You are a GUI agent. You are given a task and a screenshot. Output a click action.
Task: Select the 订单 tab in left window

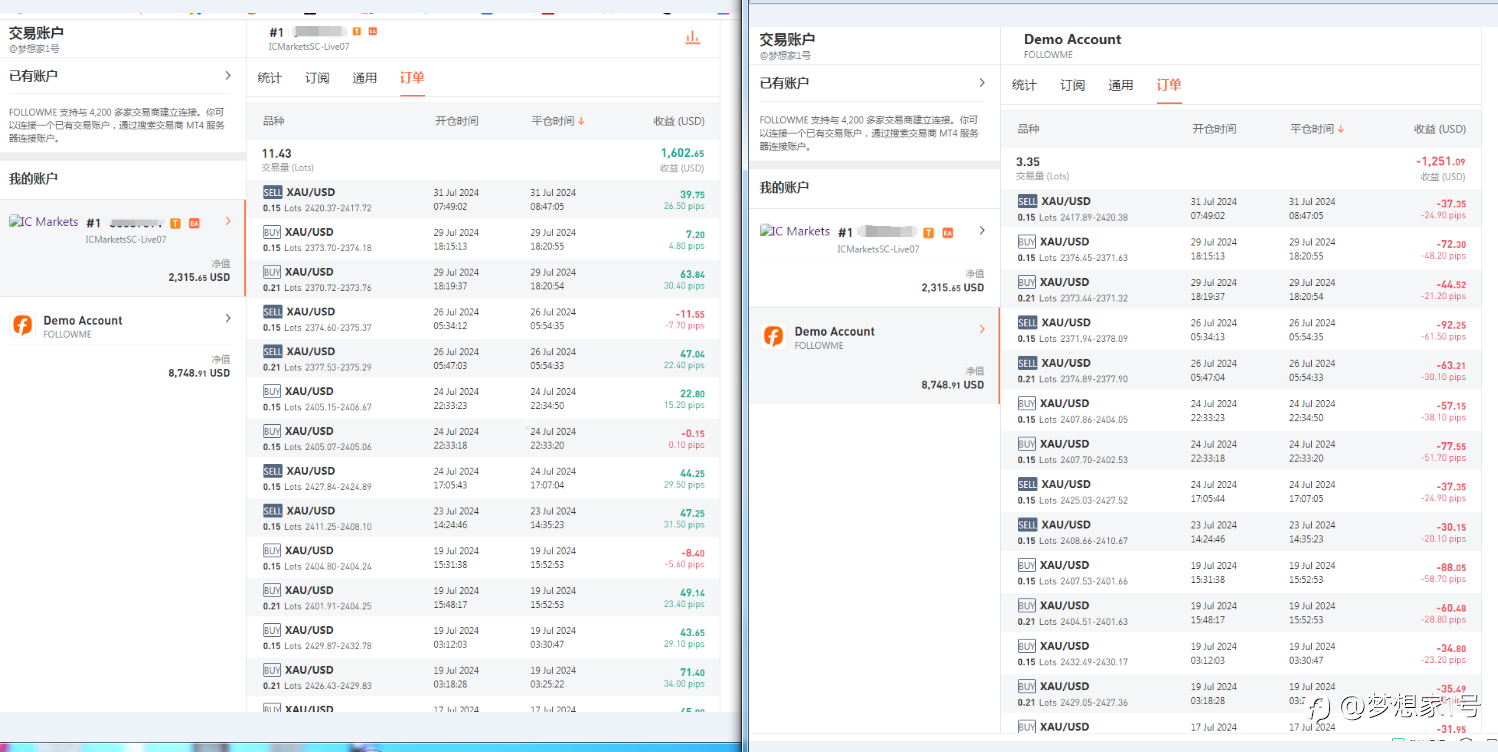(x=412, y=78)
